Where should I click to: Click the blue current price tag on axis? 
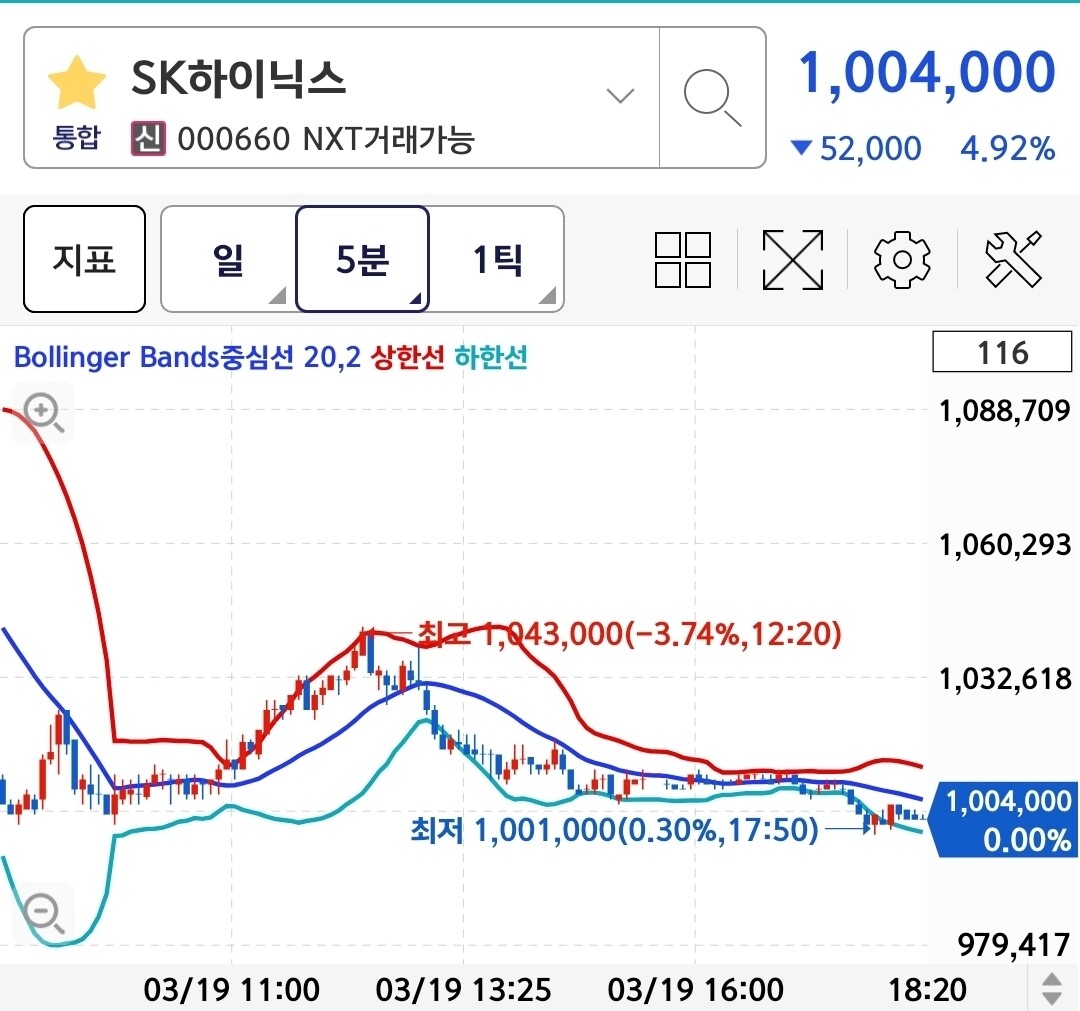pyautogui.click(x=1004, y=820)
